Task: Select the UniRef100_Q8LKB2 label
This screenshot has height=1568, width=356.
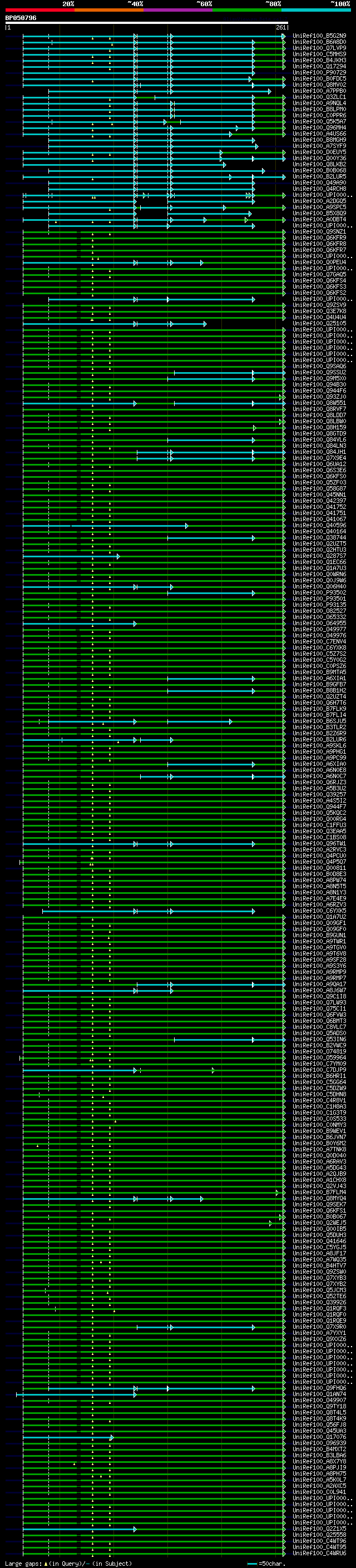Action: pos(319,164)
